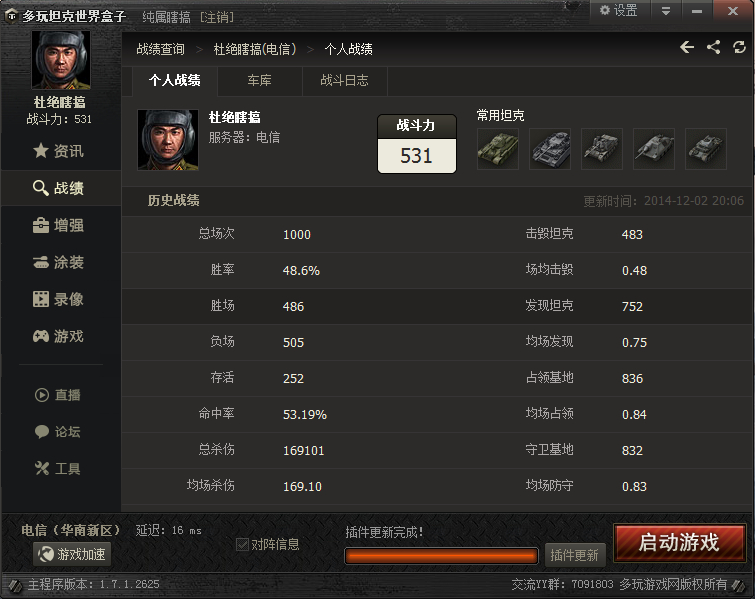This screenshot has width=755, height=599.
Task: Open the 游戏 gamepad section
Action: [x=59, y=336]
